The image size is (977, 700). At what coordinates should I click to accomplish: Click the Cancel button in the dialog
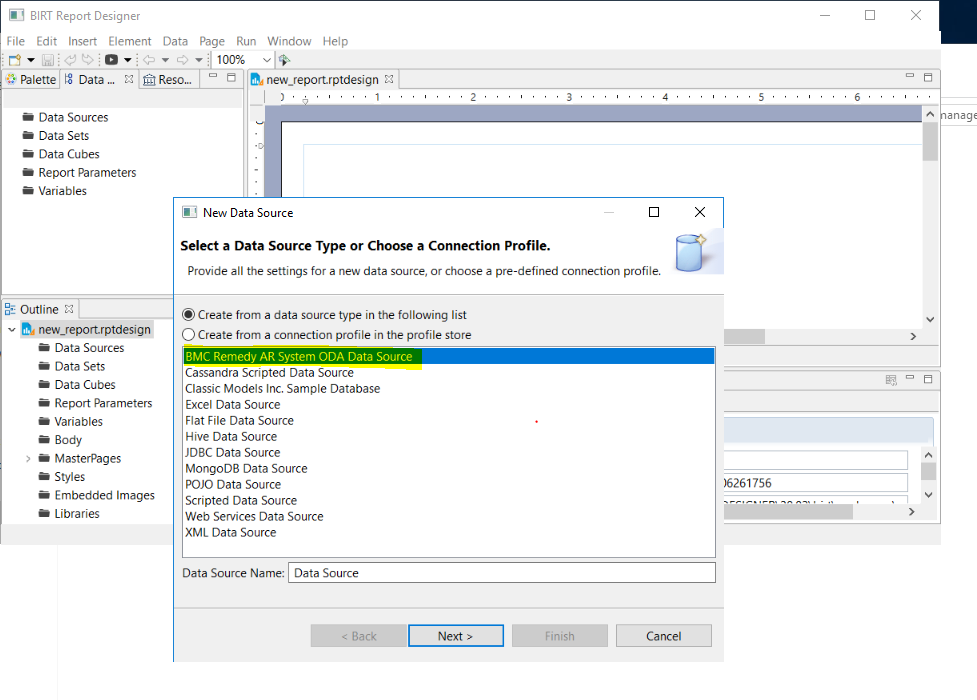pos(664,636)
